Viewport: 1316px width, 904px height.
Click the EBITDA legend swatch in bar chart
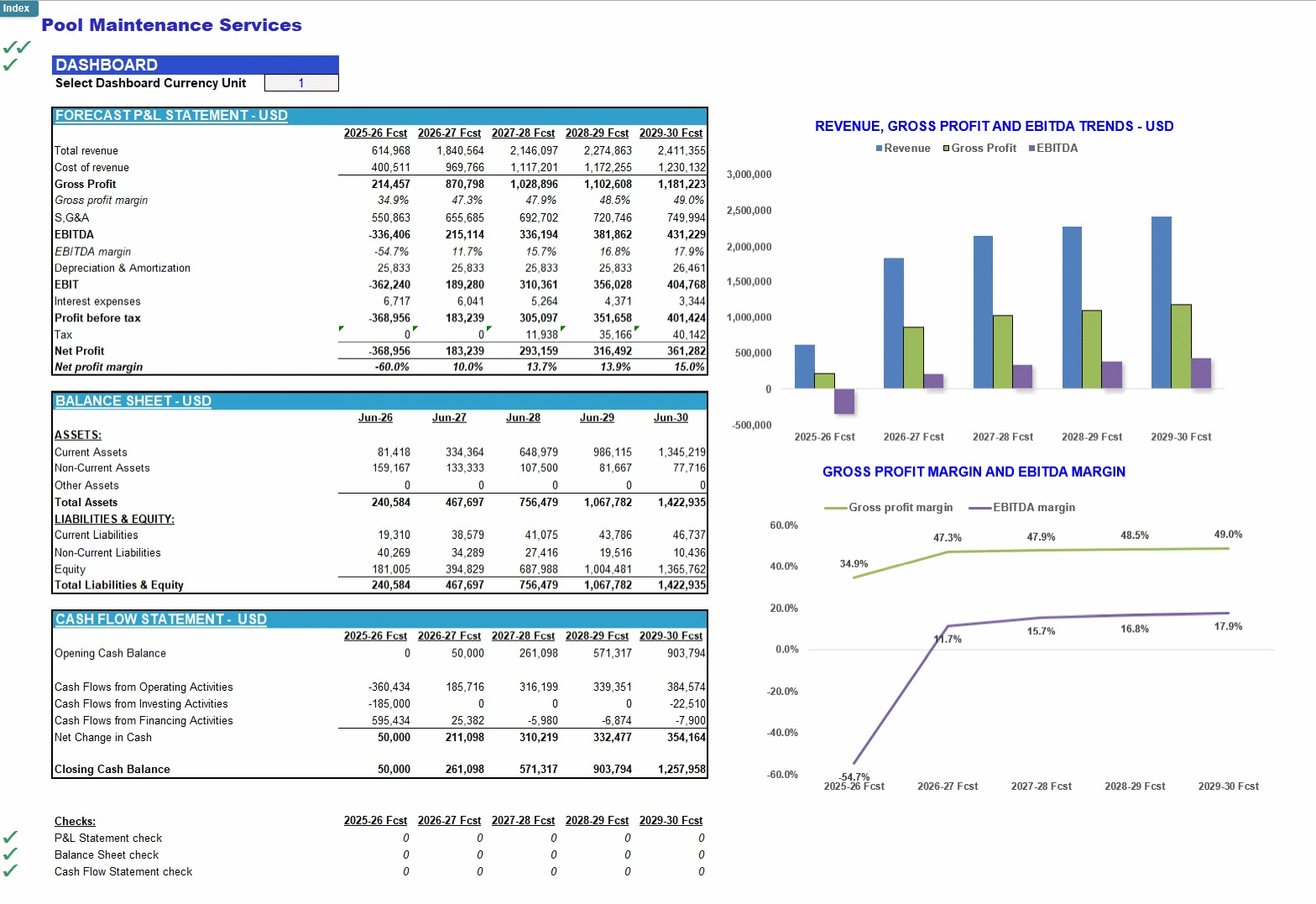coord(1031,149)
